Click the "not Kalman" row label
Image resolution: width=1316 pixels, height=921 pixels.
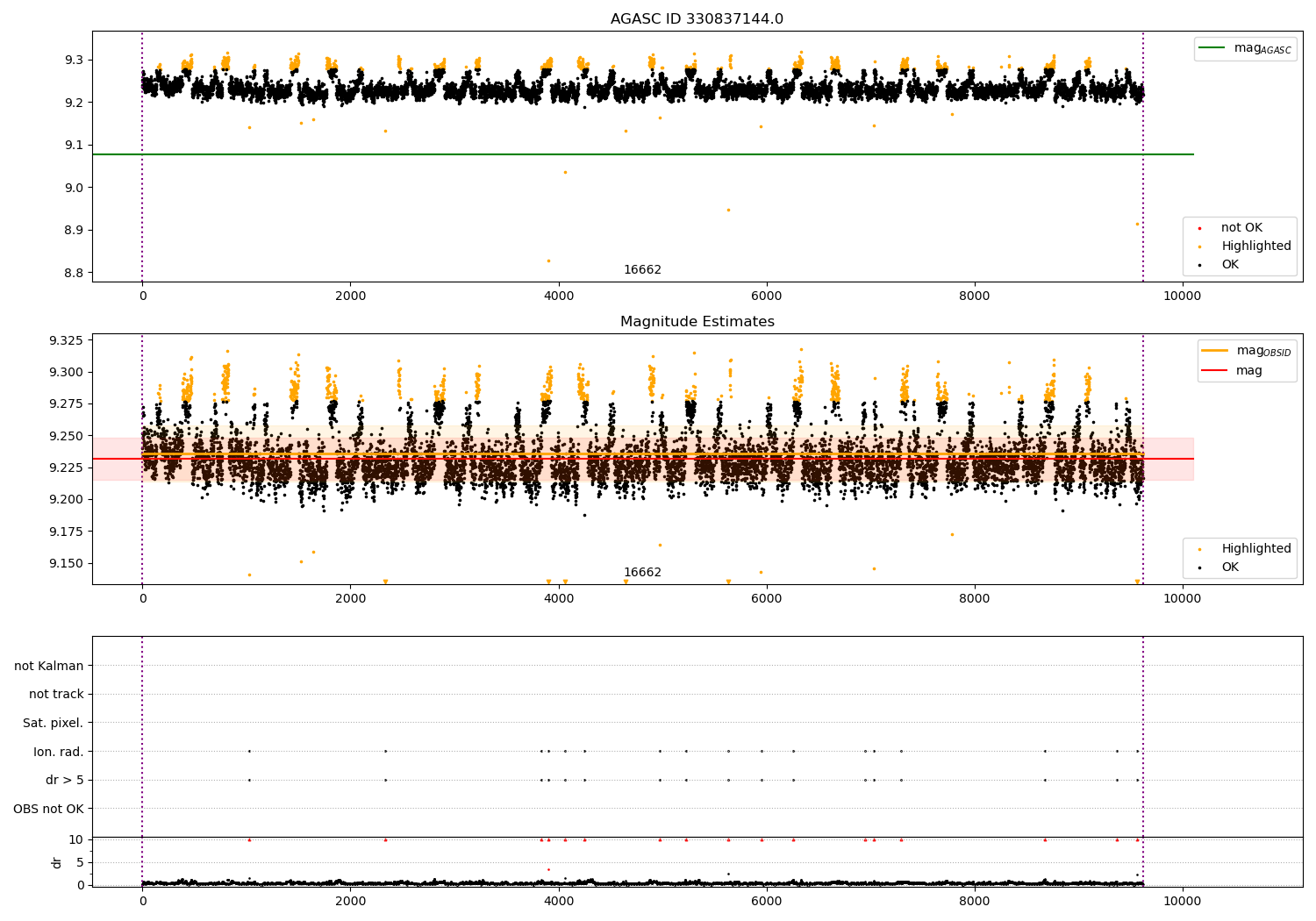click(48, 666)
